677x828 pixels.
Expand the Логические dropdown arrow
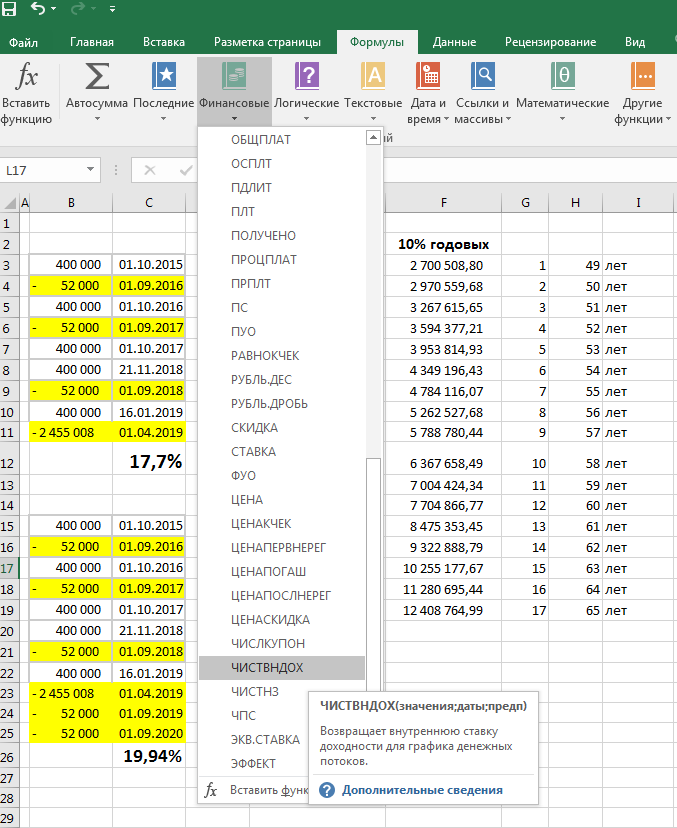coord(306,119)
